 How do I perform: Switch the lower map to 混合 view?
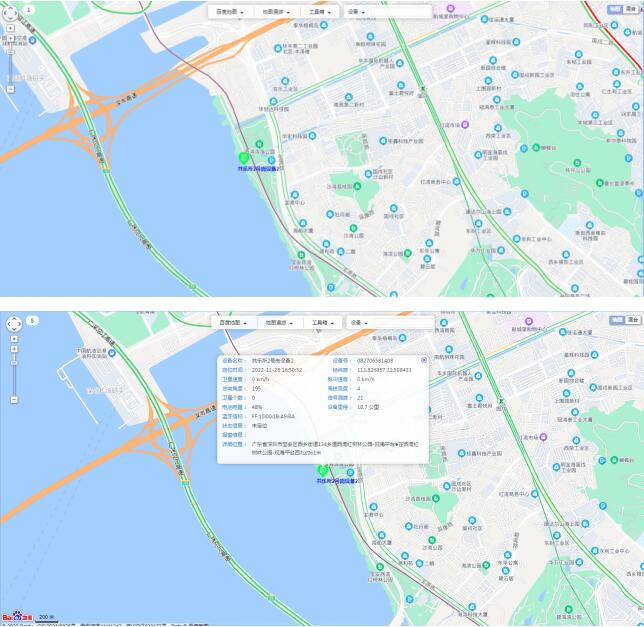[x=633, y=320]
